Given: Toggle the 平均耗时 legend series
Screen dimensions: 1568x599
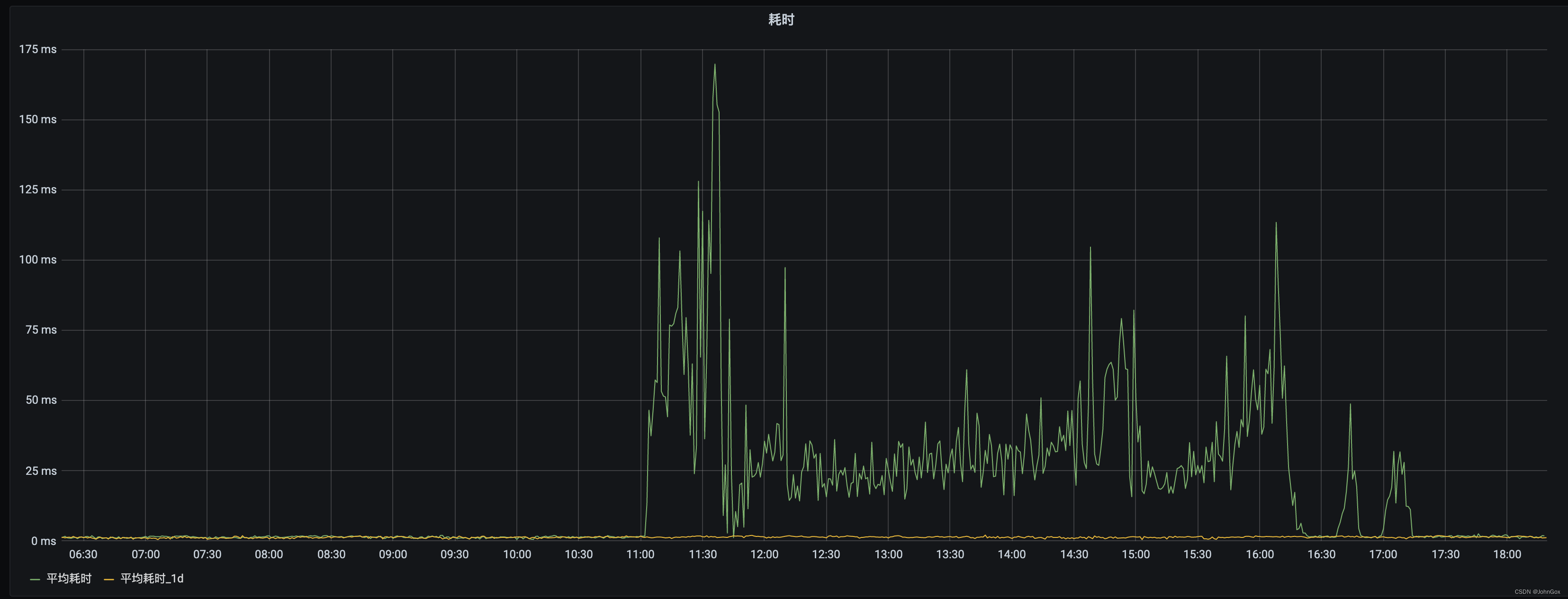Looking at the screenshot, I should (x=69, y=578).
